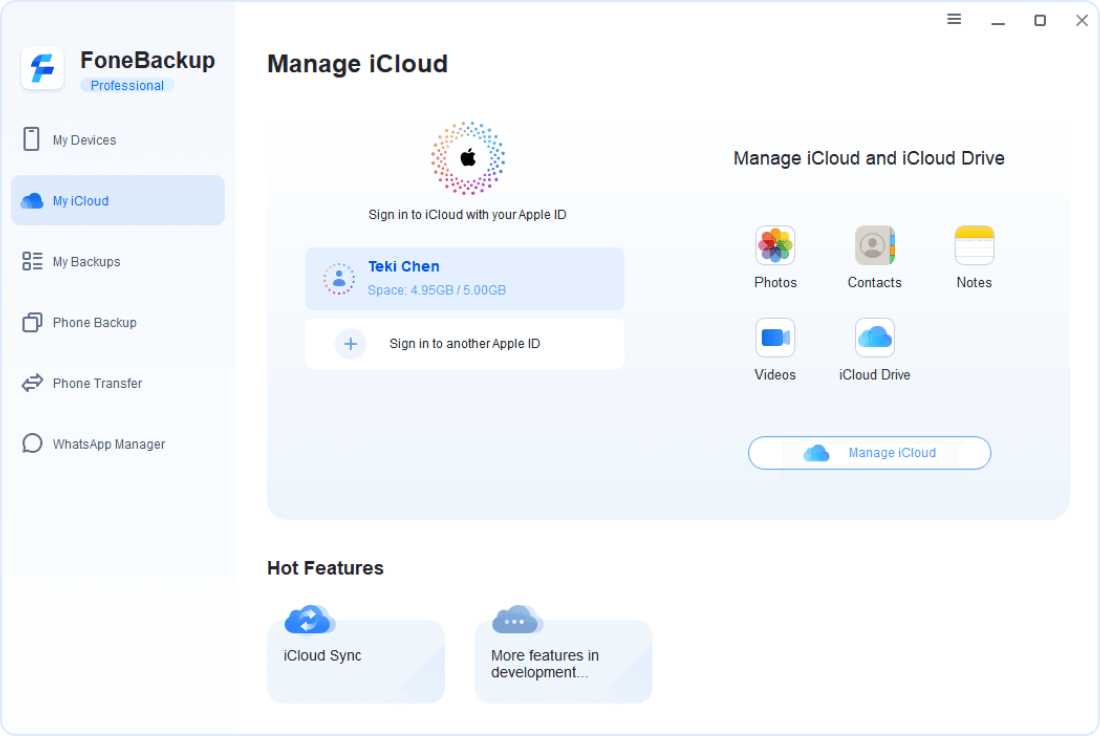Open the iCloud Drive icon
The height and width of the screenshot is (736, 1100).
874,338
